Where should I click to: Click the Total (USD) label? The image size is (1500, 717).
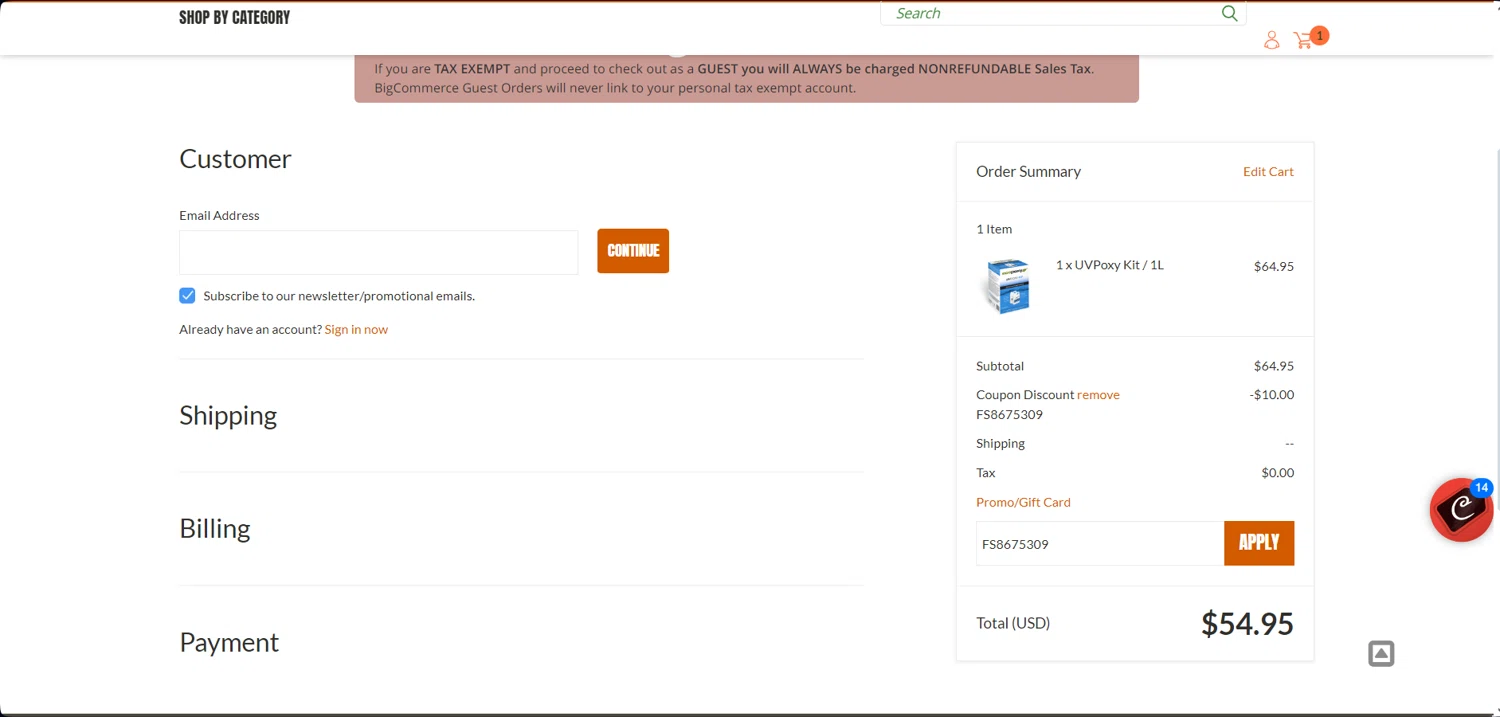[x=1013, y=623]
